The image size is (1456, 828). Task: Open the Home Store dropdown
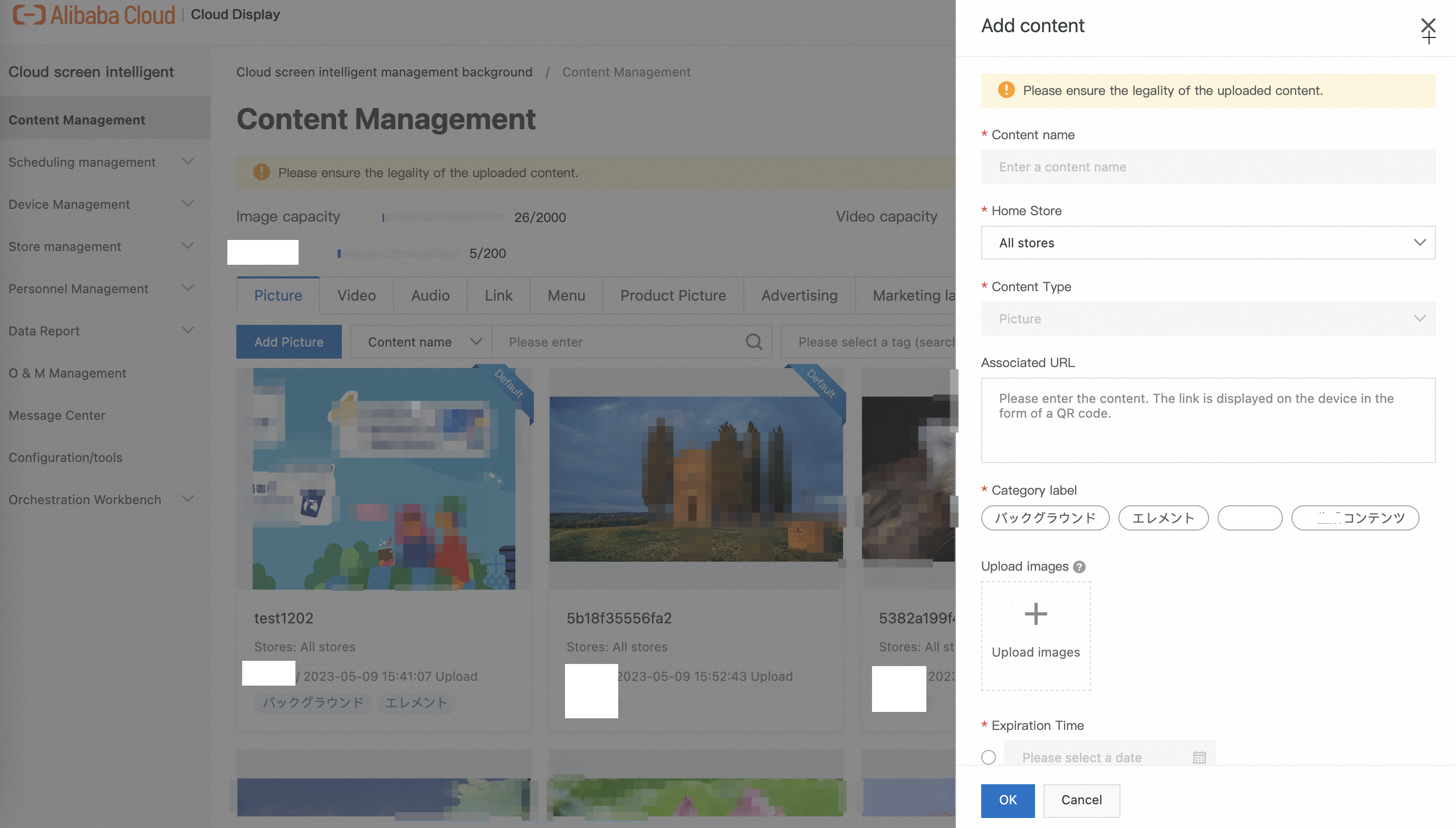pos(1208,243)
